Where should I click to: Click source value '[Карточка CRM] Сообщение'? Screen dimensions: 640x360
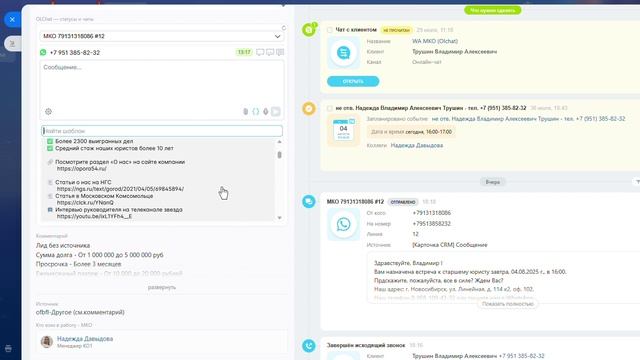point(450,245)
